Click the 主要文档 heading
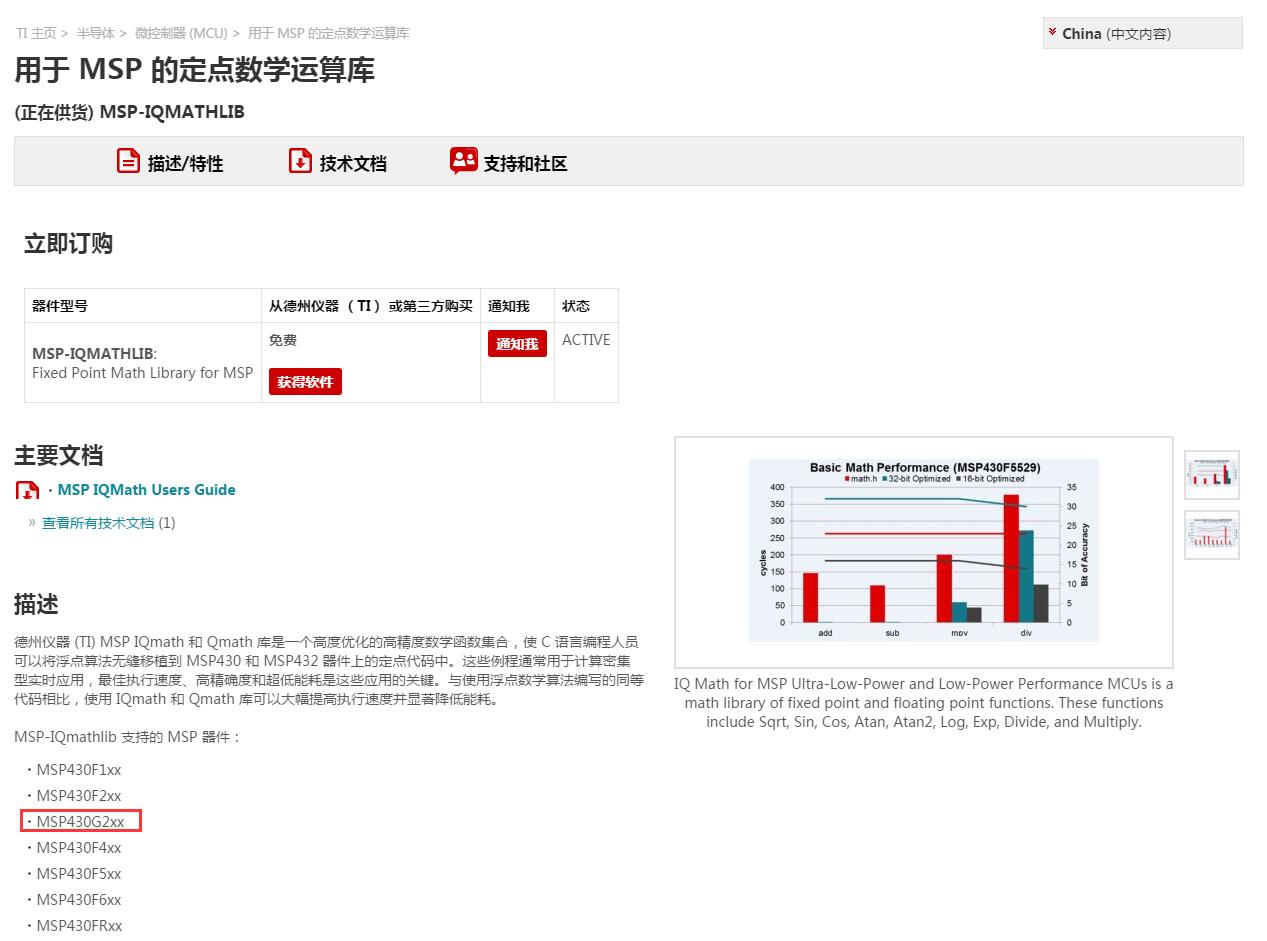Screen dimensions: 1267x941 pyautogui.click(x=59, y=456)
